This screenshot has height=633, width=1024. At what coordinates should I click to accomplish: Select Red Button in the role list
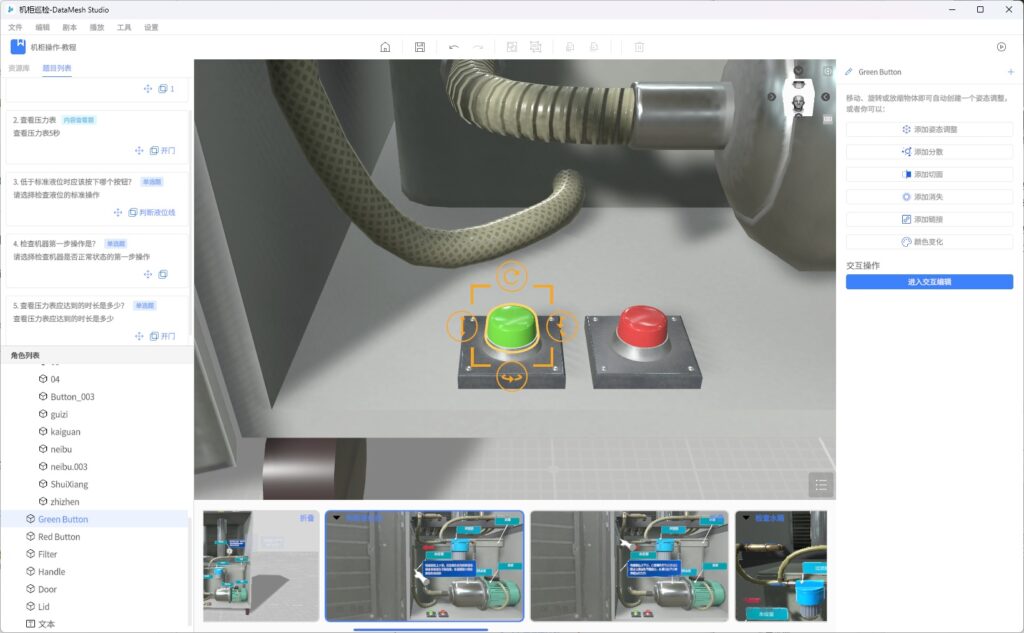point(59,537)
